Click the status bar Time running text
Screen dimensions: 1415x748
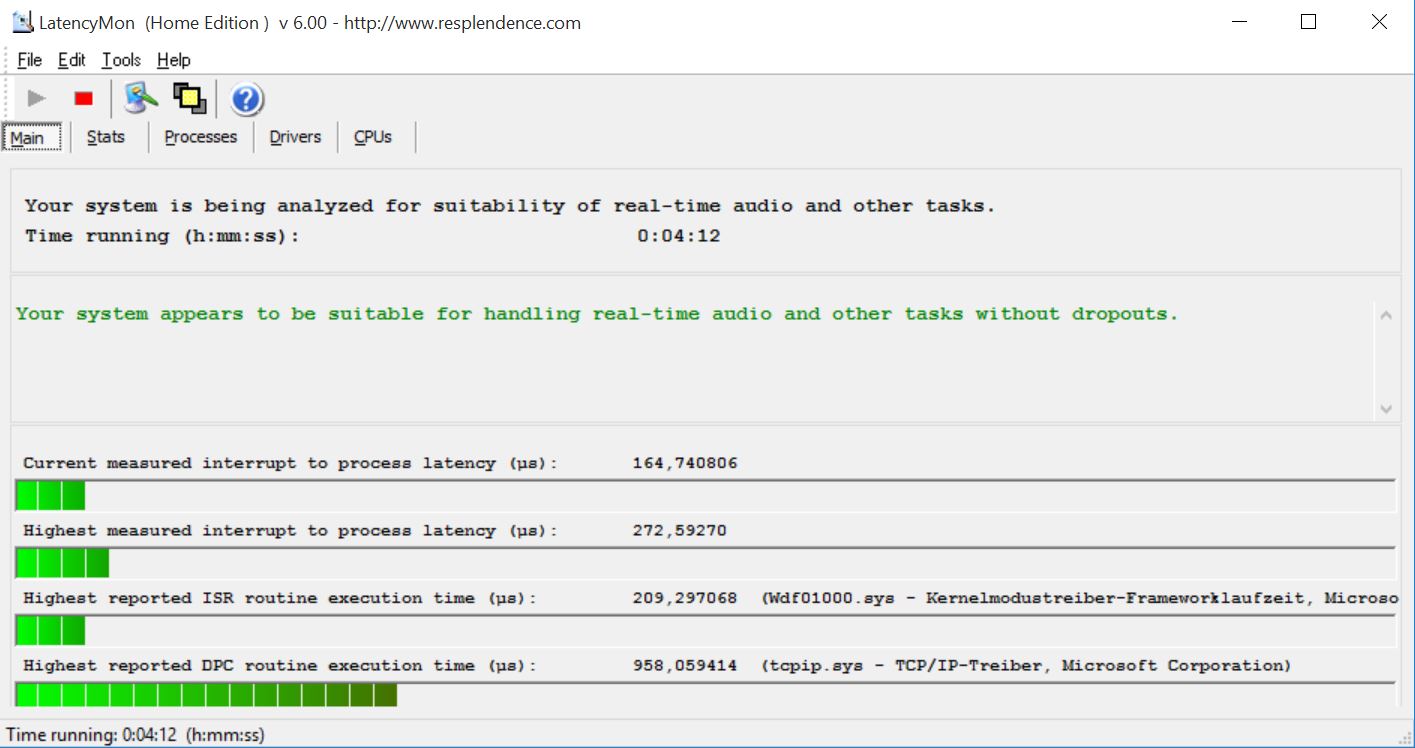(x=136, y=735)
